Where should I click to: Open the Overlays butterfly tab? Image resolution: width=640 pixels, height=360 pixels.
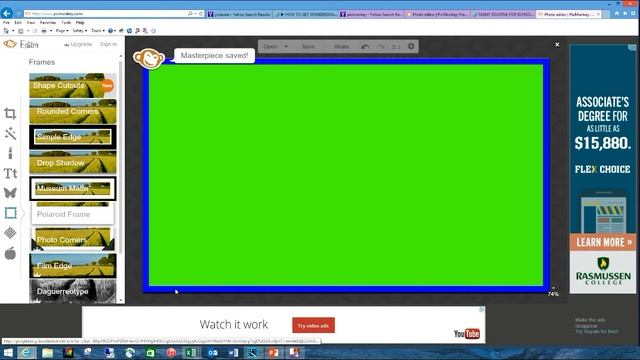pos(10,193)
